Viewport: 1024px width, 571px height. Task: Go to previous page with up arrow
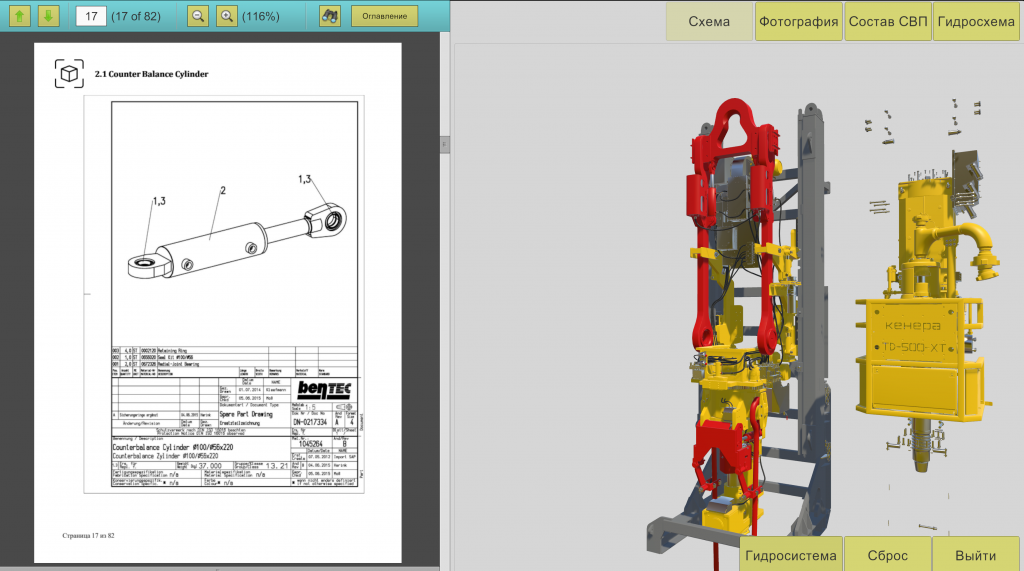coord(20,16)
